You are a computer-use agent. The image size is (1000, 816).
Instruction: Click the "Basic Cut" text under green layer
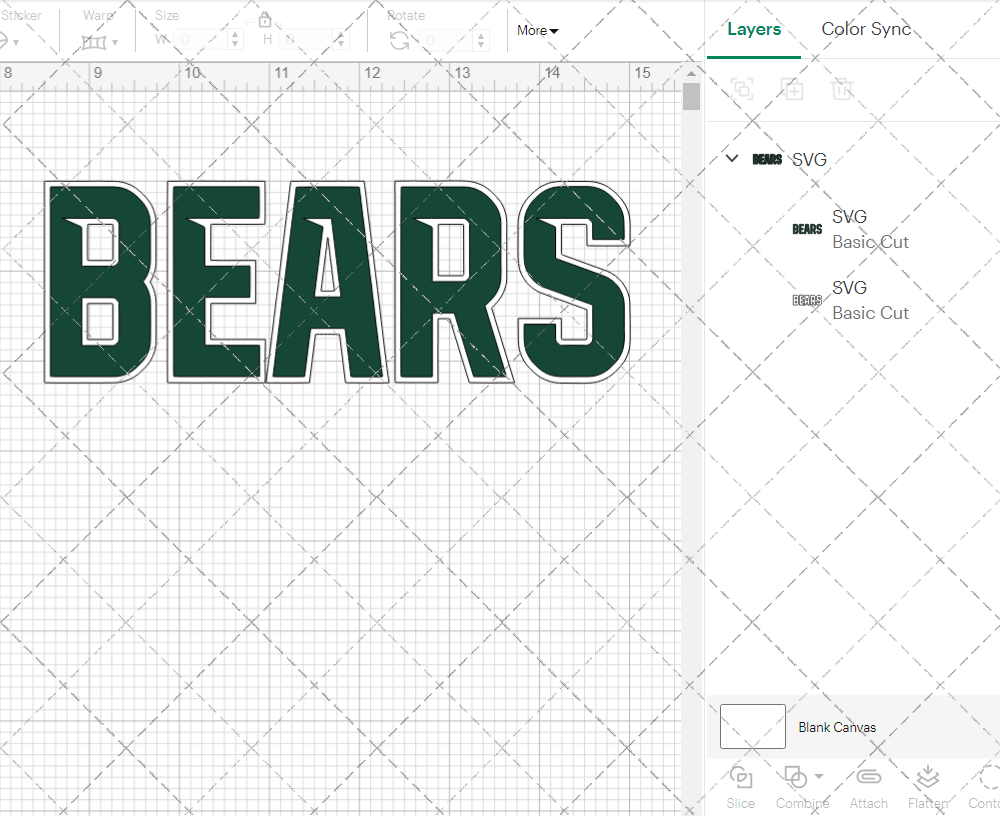click(870, 242)
